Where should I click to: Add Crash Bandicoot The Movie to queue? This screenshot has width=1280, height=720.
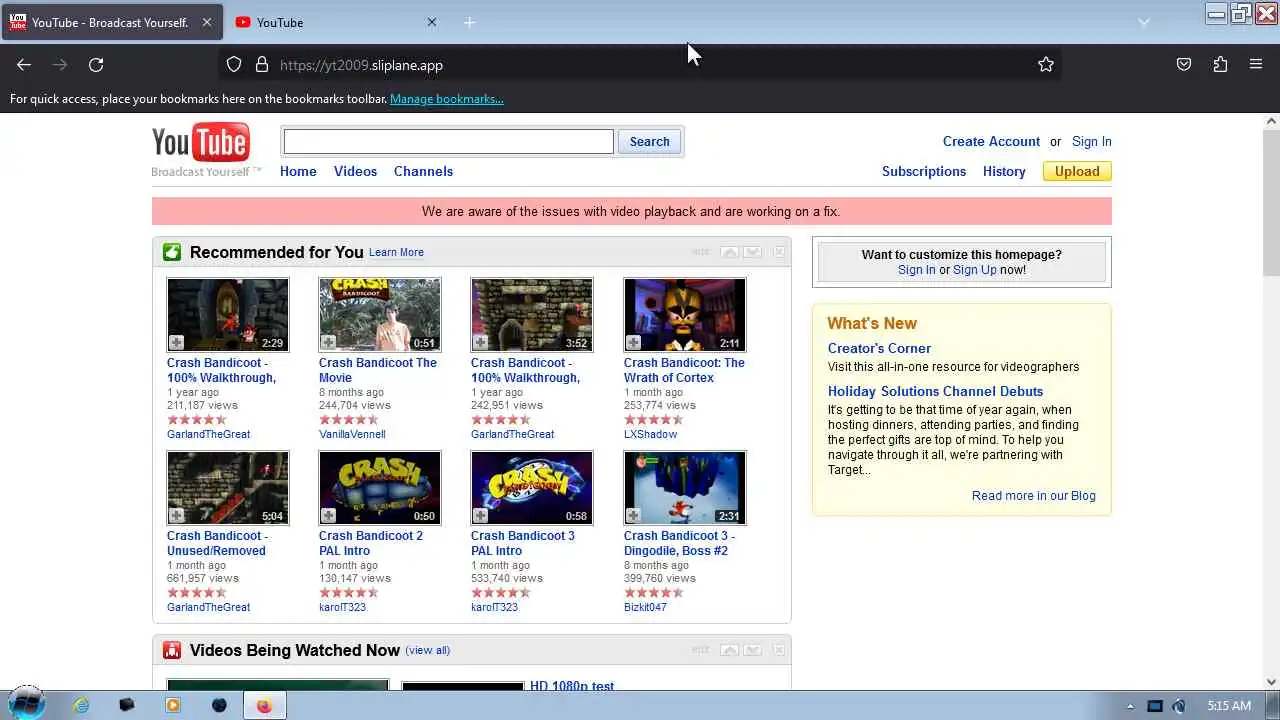point(328,343)
